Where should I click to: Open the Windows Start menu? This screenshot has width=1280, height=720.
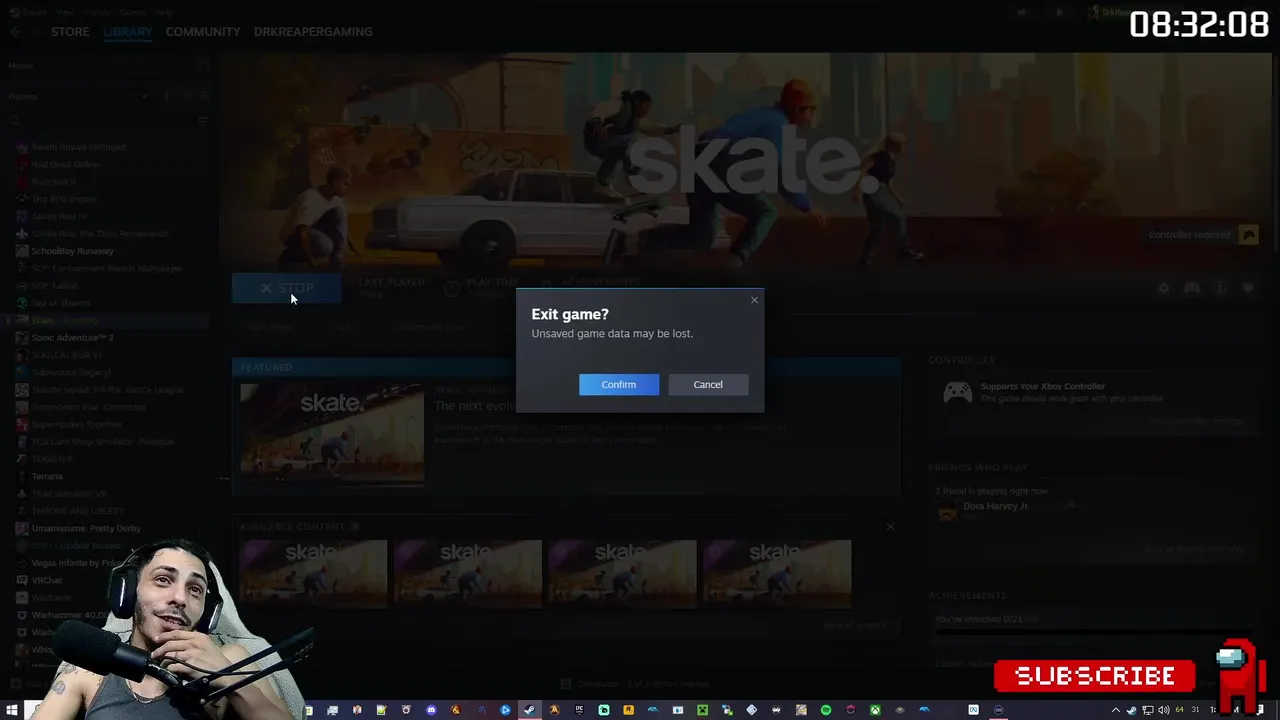click(x=12, y=710)
